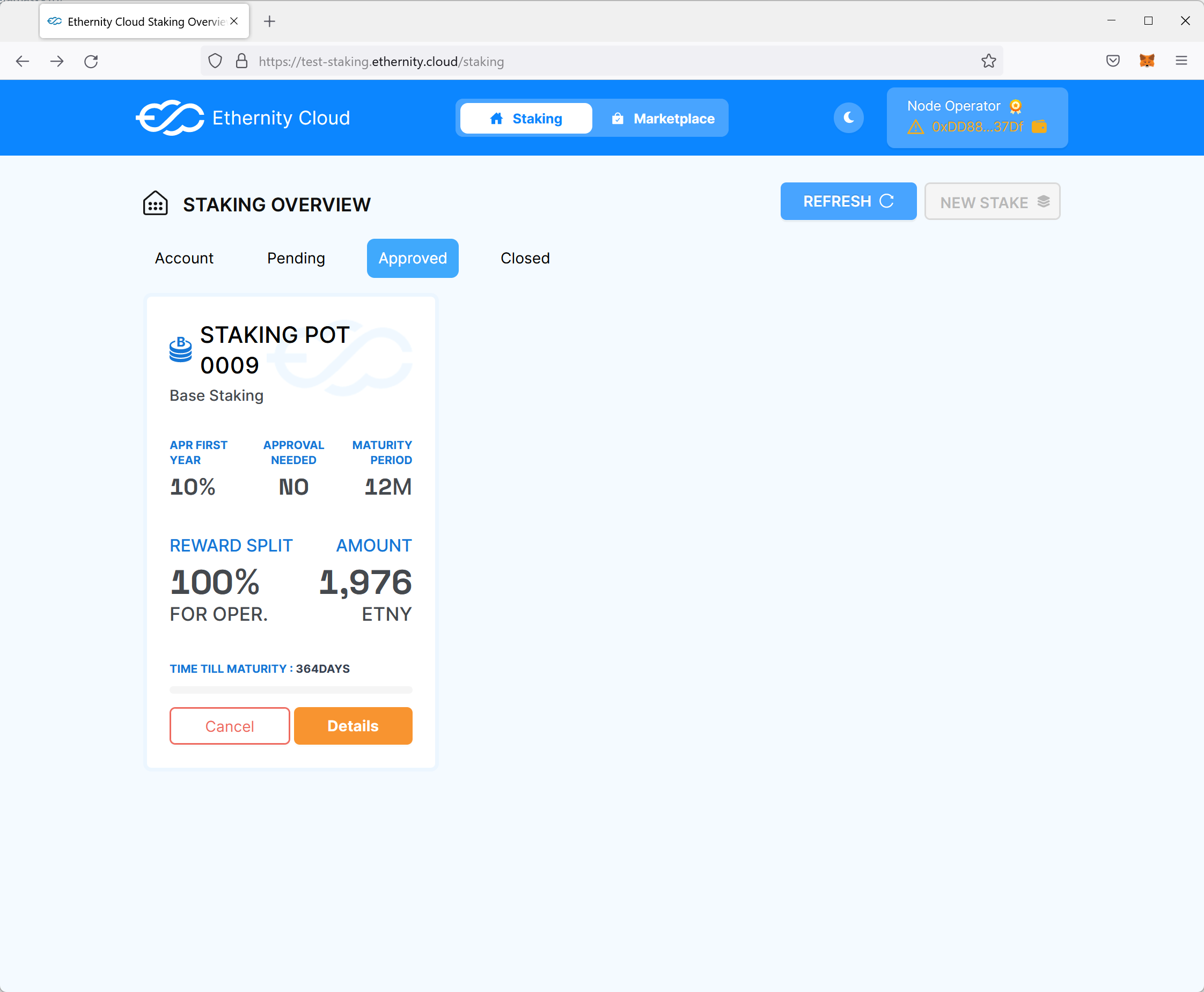Click the Base Staking coin icon
1204x992 pixels.
point(181,349)
